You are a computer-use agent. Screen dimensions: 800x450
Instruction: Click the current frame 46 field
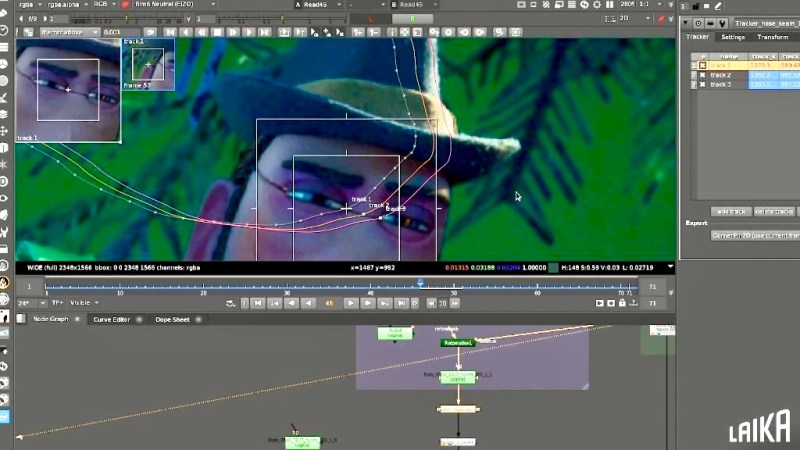click(329, 303)
